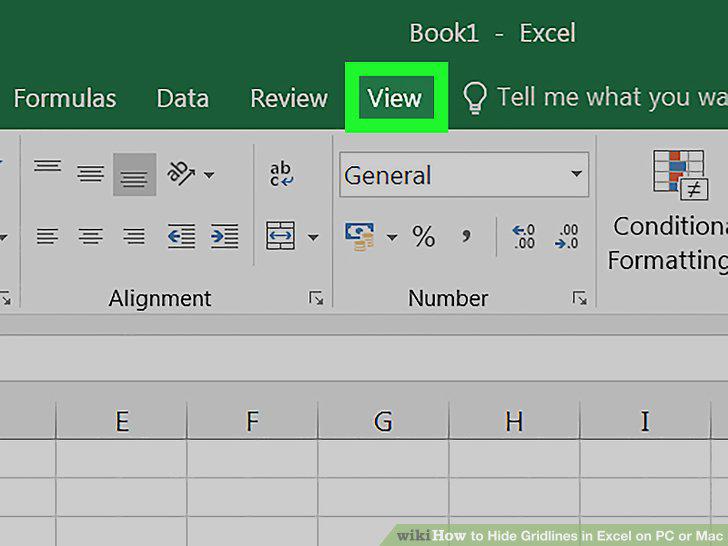The height and width of the screenshot is (546, 728).
Task: Expand the Merge & Center dropdown arrow
Action: pos(313,237)
